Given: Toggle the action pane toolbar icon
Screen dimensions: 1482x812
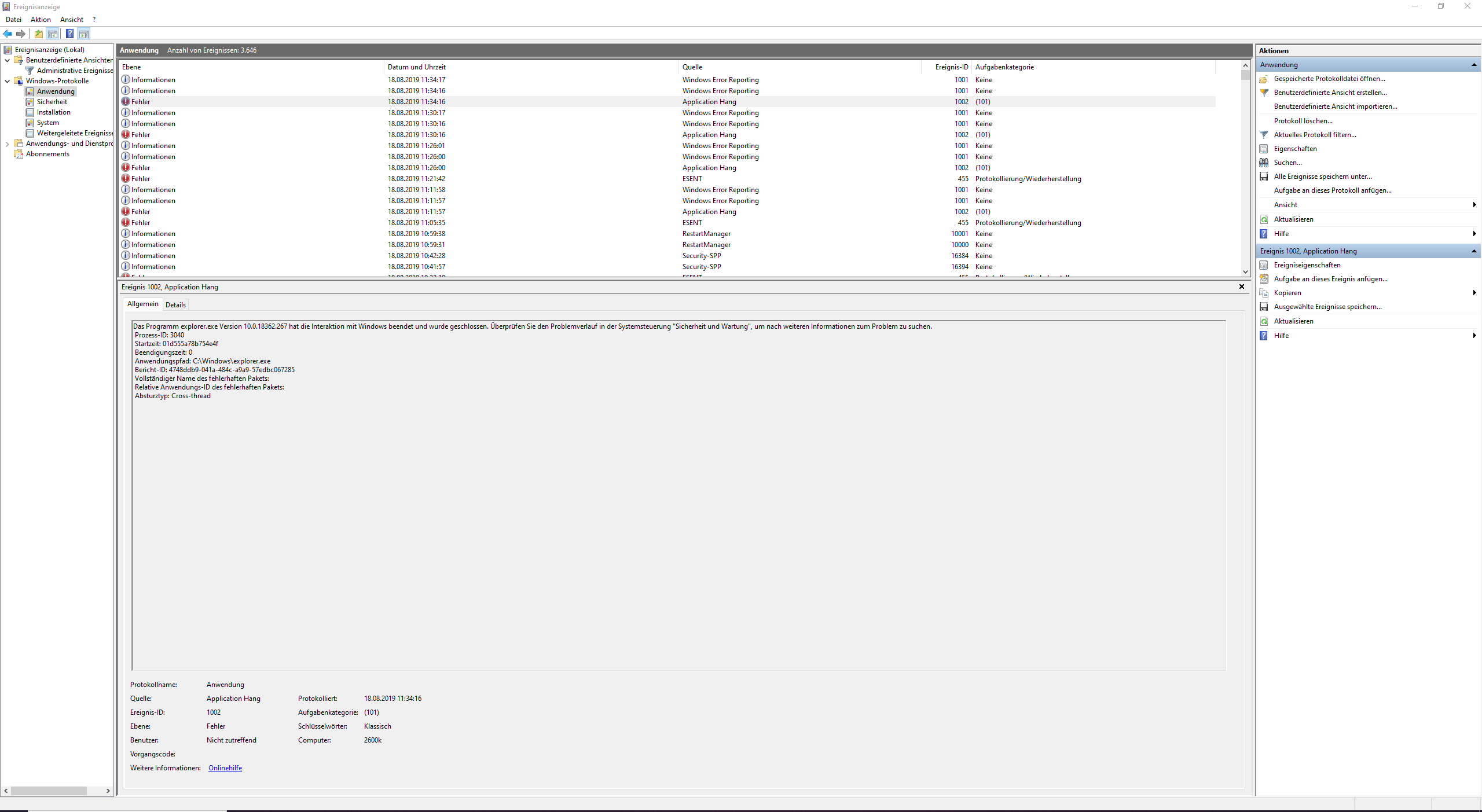Looking at the screenshot, I should pos(84,34).
